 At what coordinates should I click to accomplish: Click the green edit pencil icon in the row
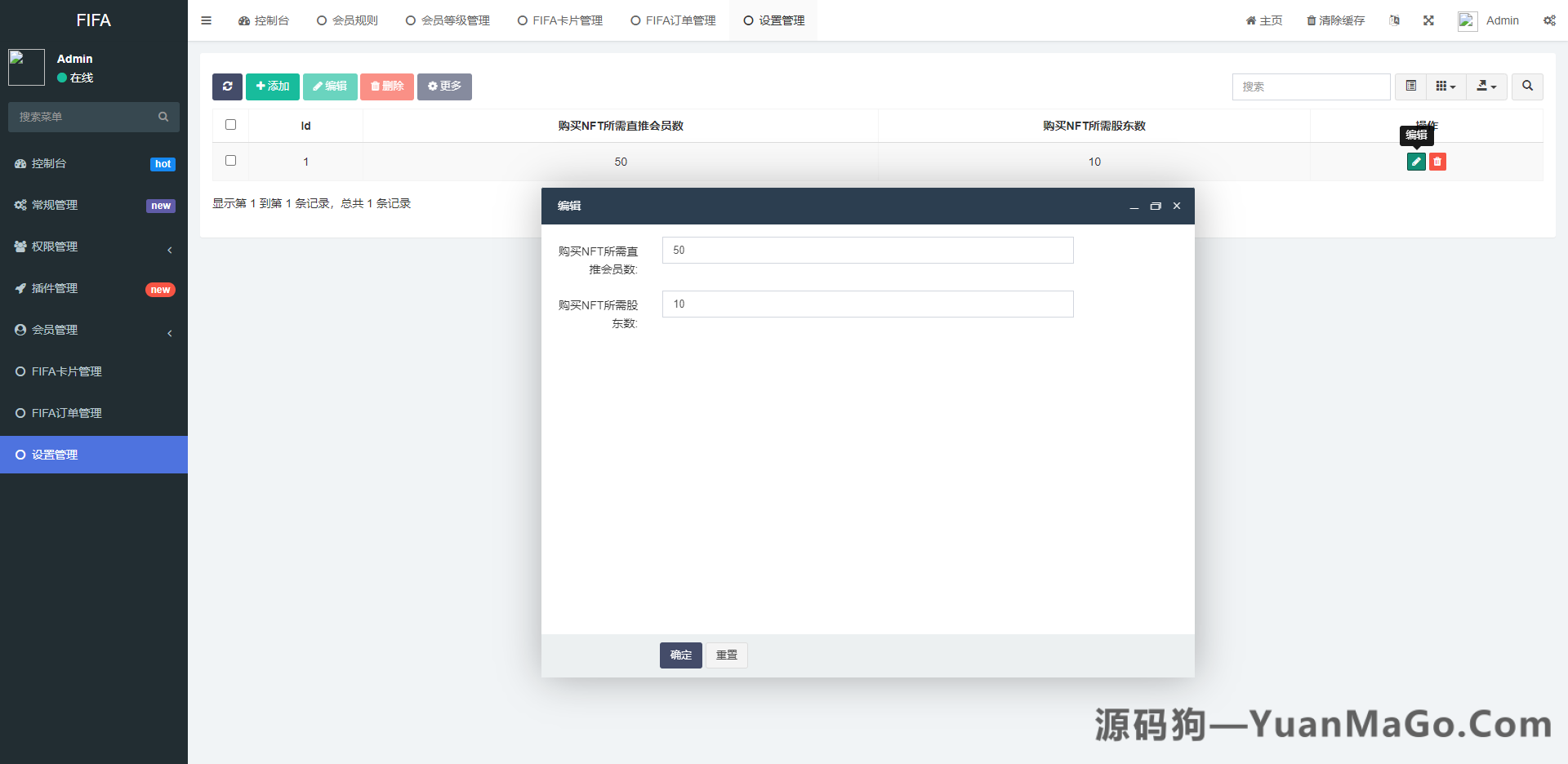pyautogui.click(x=1415, y=162)
